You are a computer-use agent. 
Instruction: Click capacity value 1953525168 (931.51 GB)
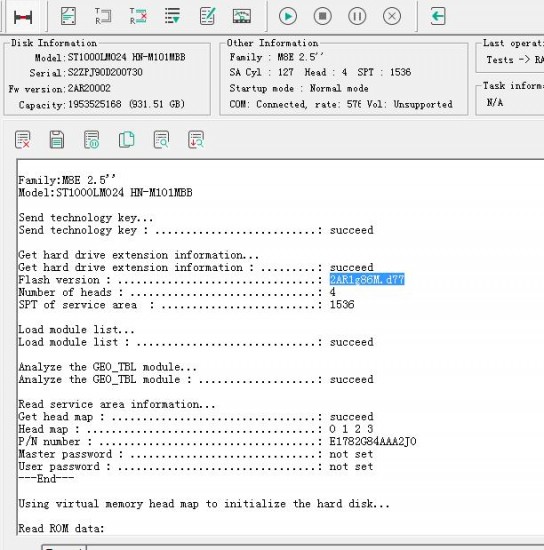pos(126,104)
